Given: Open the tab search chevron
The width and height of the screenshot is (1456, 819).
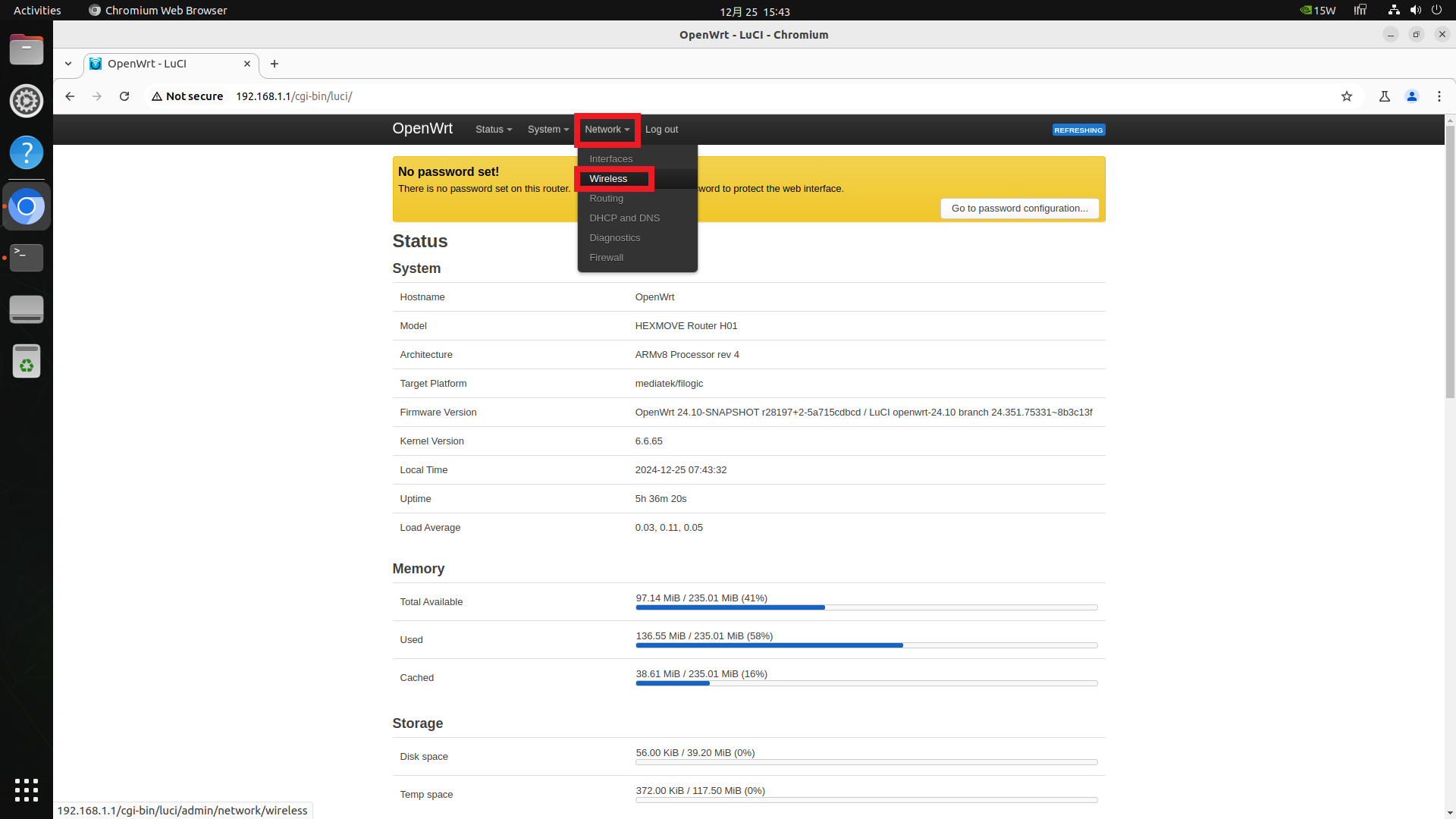Looking at the screenshot, I should (x=68, y=64).
